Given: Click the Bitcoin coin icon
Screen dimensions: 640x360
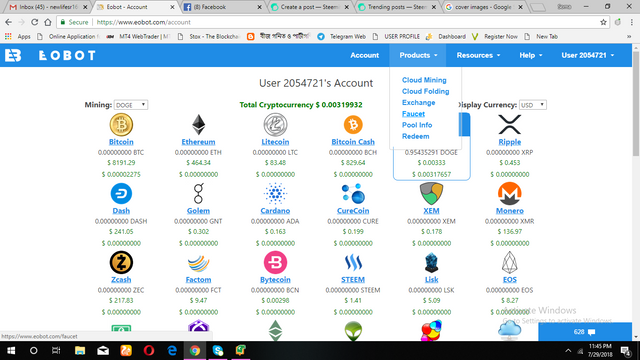Looking at the screenshot, I should (121, 124).
